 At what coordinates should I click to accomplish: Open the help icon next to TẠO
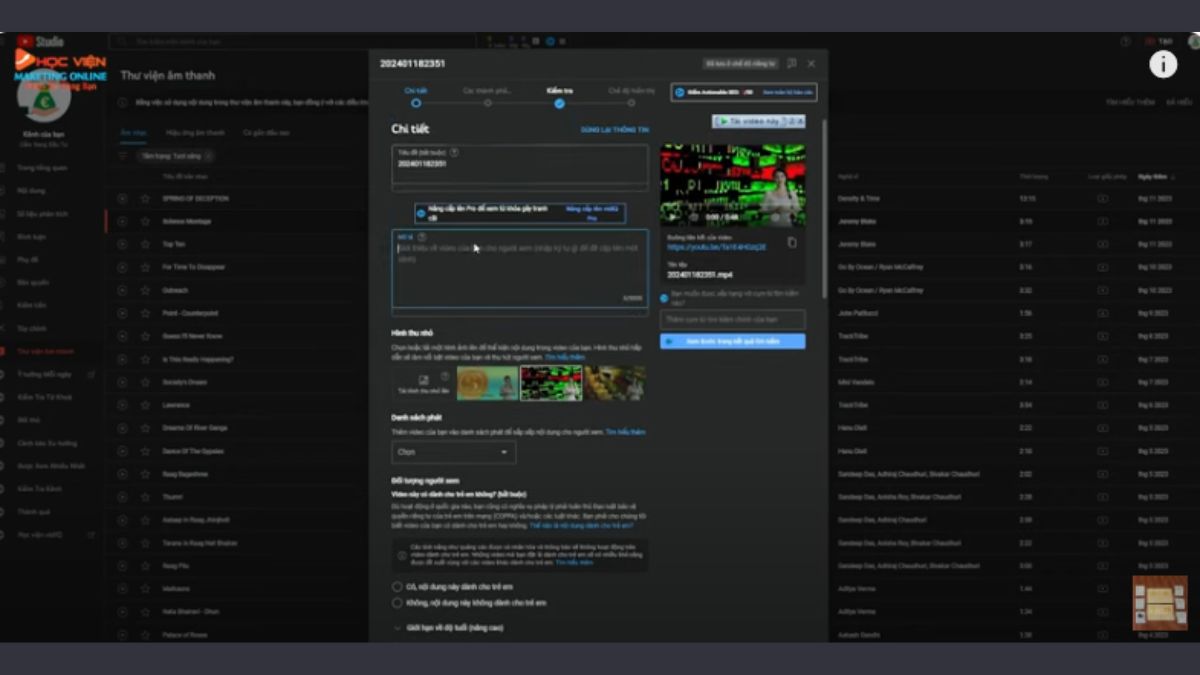point(1125,42)
